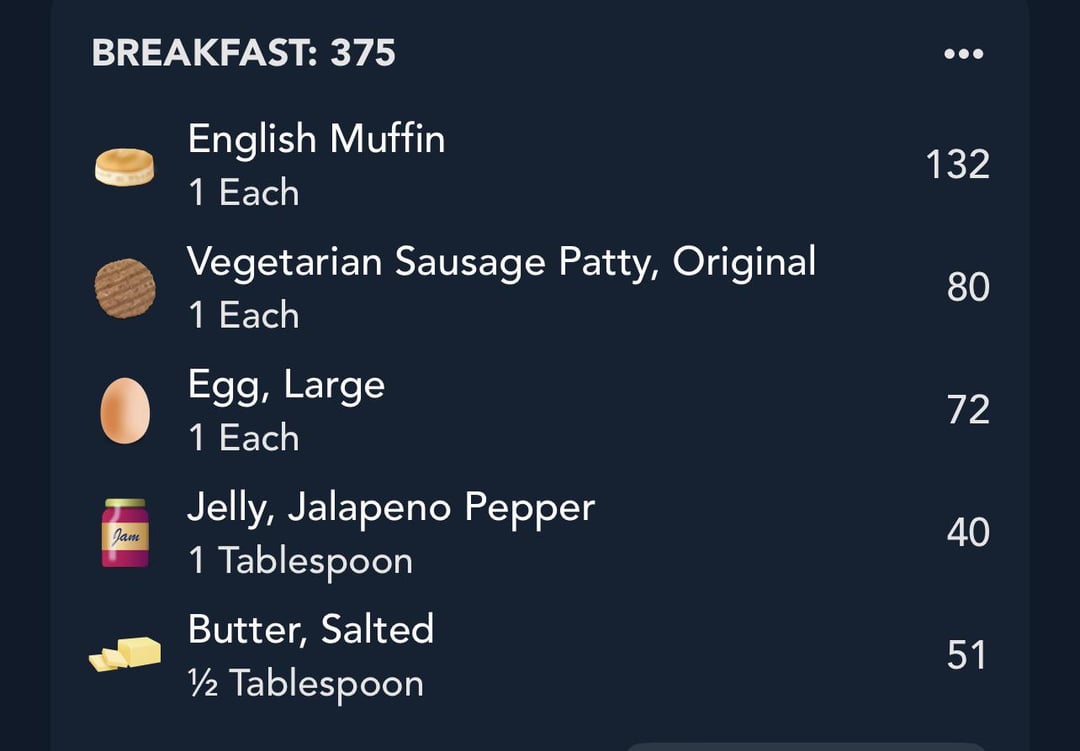This screenshot has width=1080, height=751.
Task: Tap the jam jar icon
Action: point(125,533)
